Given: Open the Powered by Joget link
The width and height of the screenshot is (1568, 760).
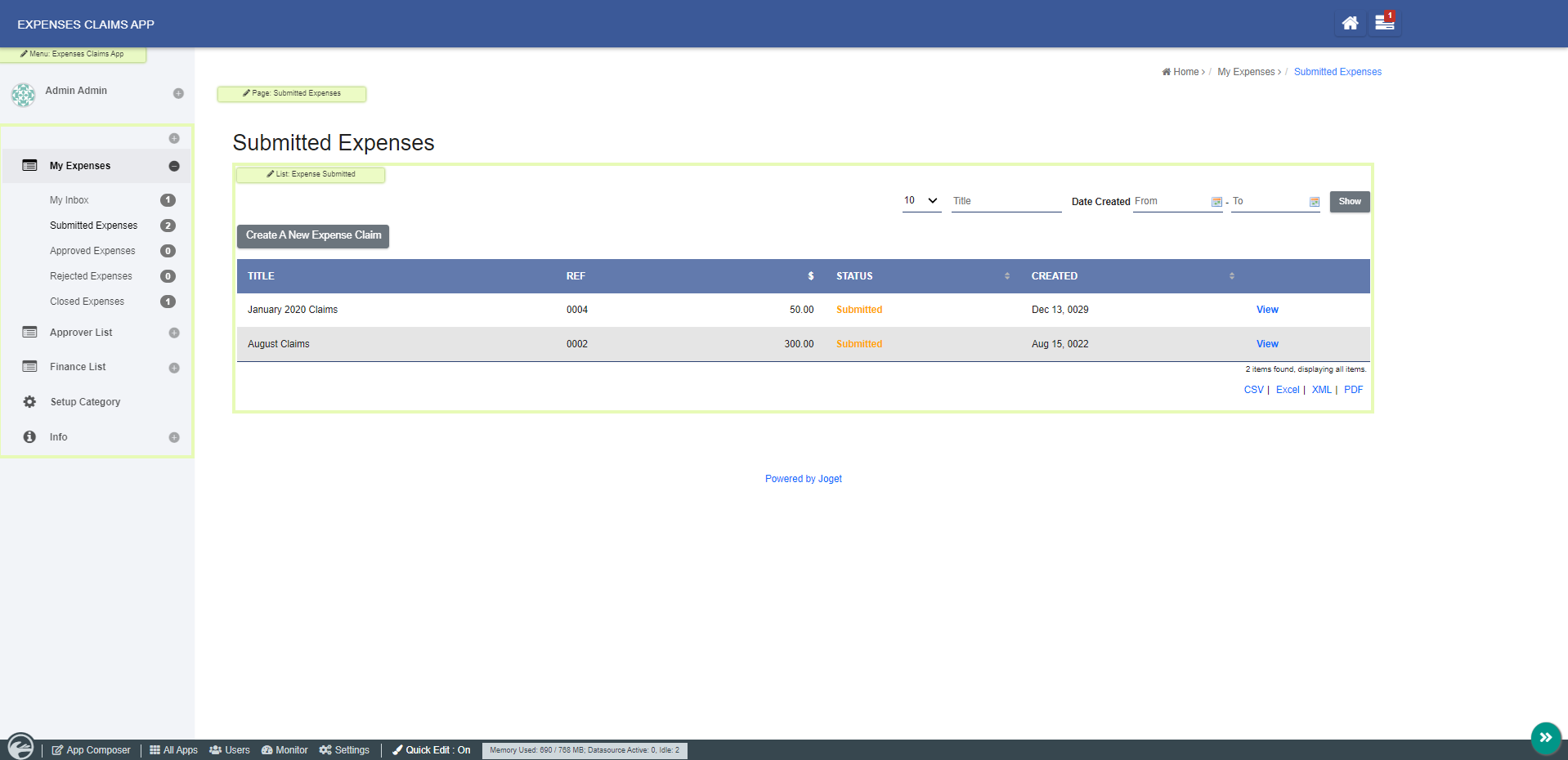Looking at the screenshot, I should 804,479.
